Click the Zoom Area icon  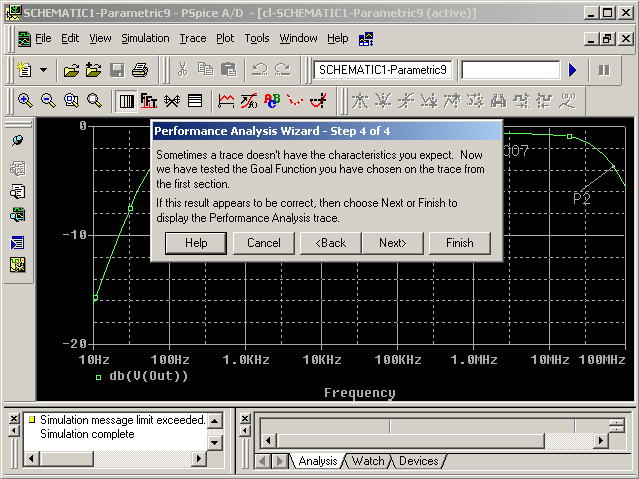click(71, 100)
